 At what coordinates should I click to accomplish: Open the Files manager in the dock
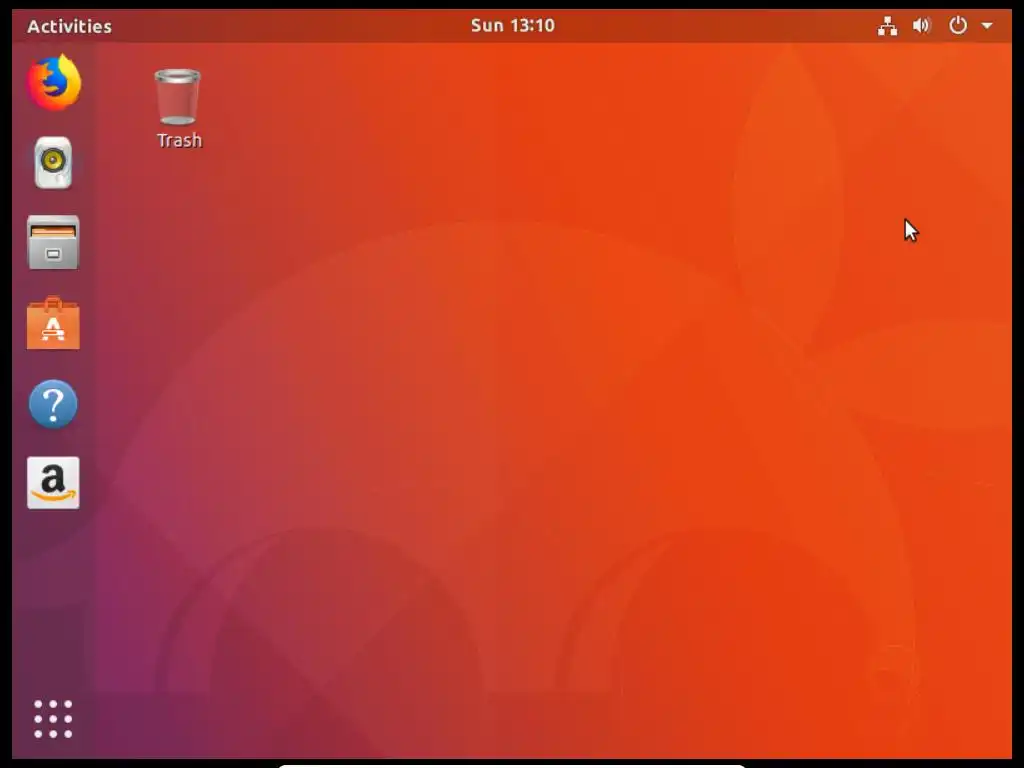click(54, 242)
